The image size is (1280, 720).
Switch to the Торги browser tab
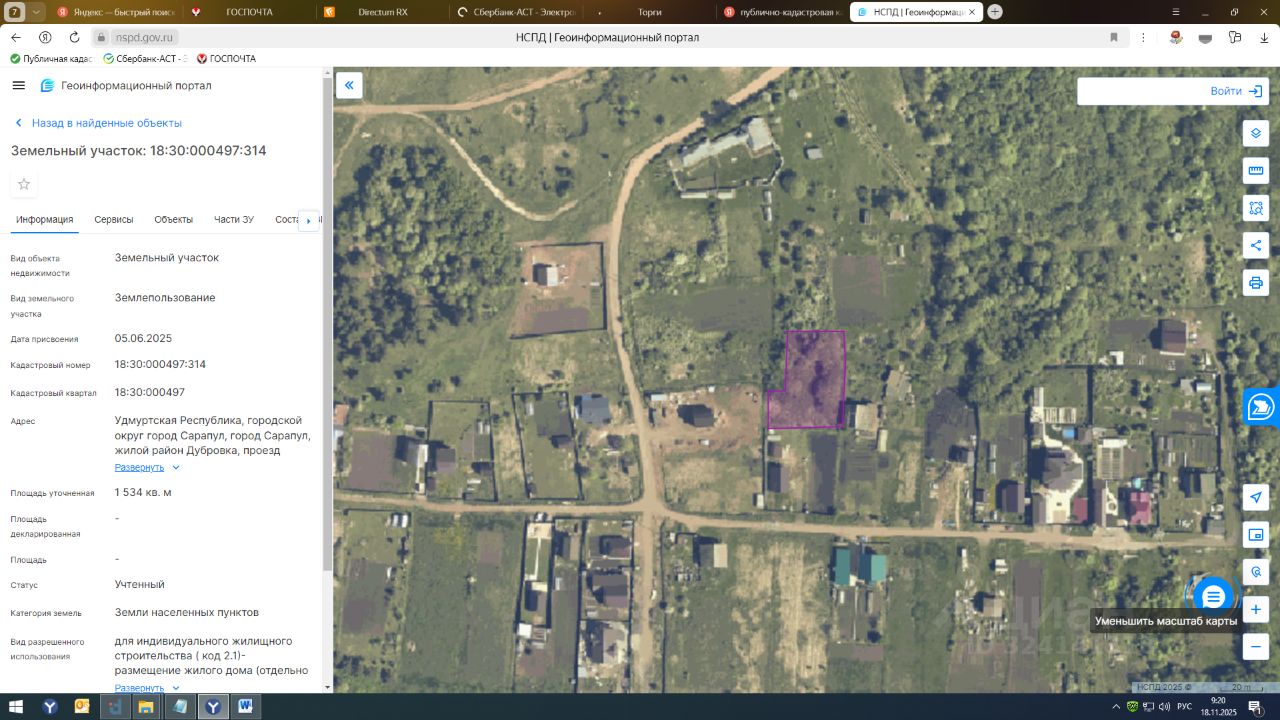pyautogui.click(x=649, y=12)
